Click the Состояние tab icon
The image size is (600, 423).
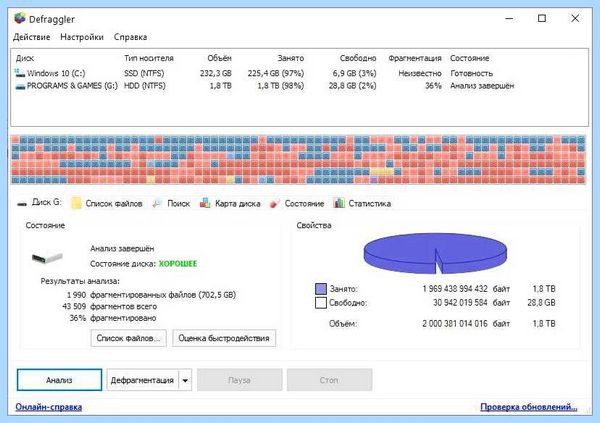[x=275, y=203]
